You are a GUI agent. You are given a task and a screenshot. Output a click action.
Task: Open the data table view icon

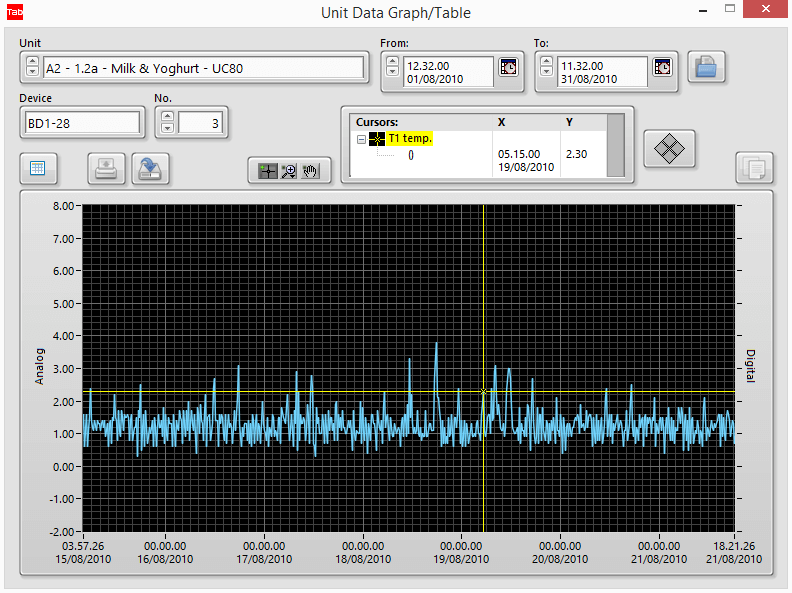pyautogui.click(x=38, y=168)
